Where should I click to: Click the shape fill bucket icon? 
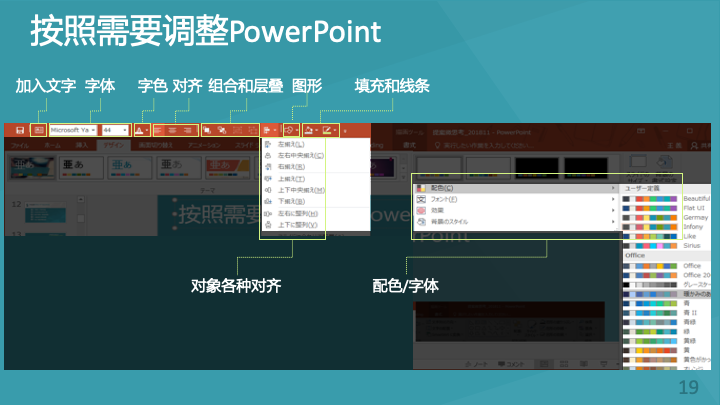coord(309,130)
